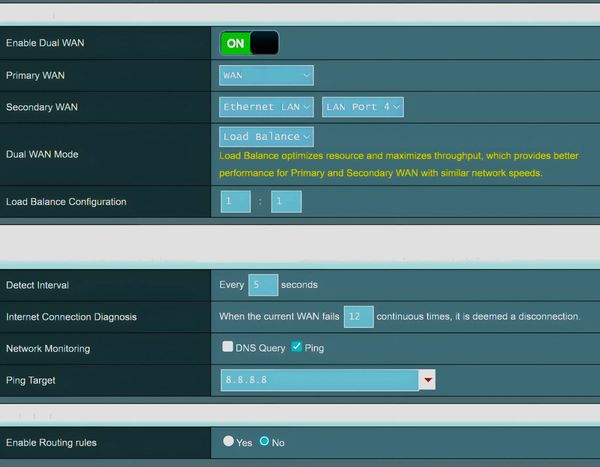The width and height of the screenshot is (600, 467).
Task: Select No radio for Enable Routing rules
Action: pos(264,441)
